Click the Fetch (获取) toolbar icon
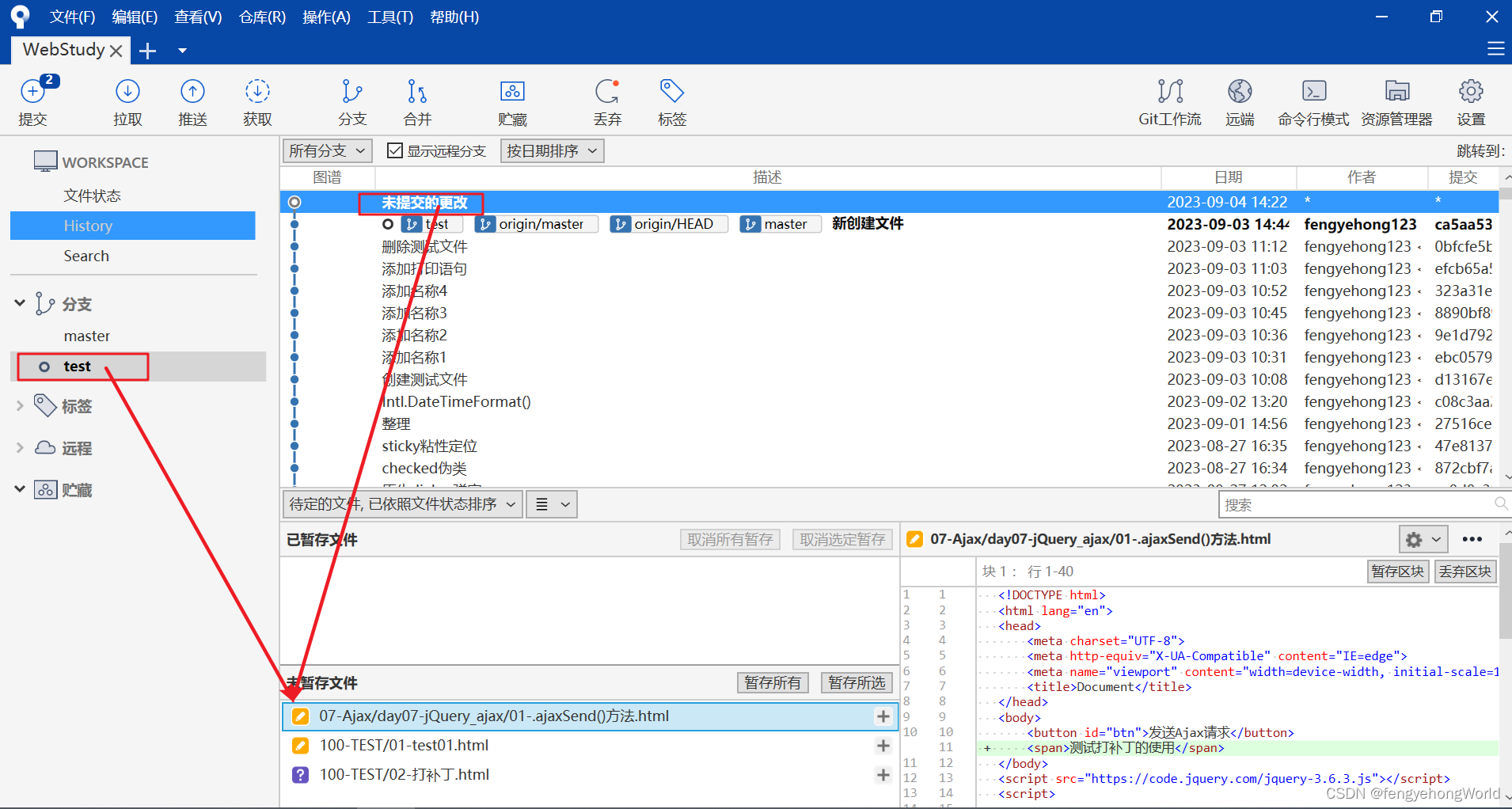 point(257,101)
